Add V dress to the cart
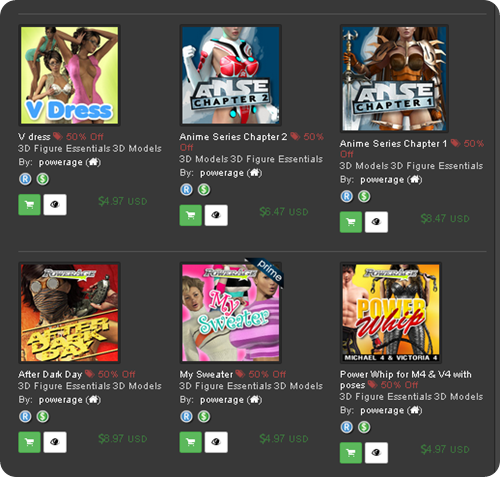Viewport: 500px width, 477px height. 29,205
